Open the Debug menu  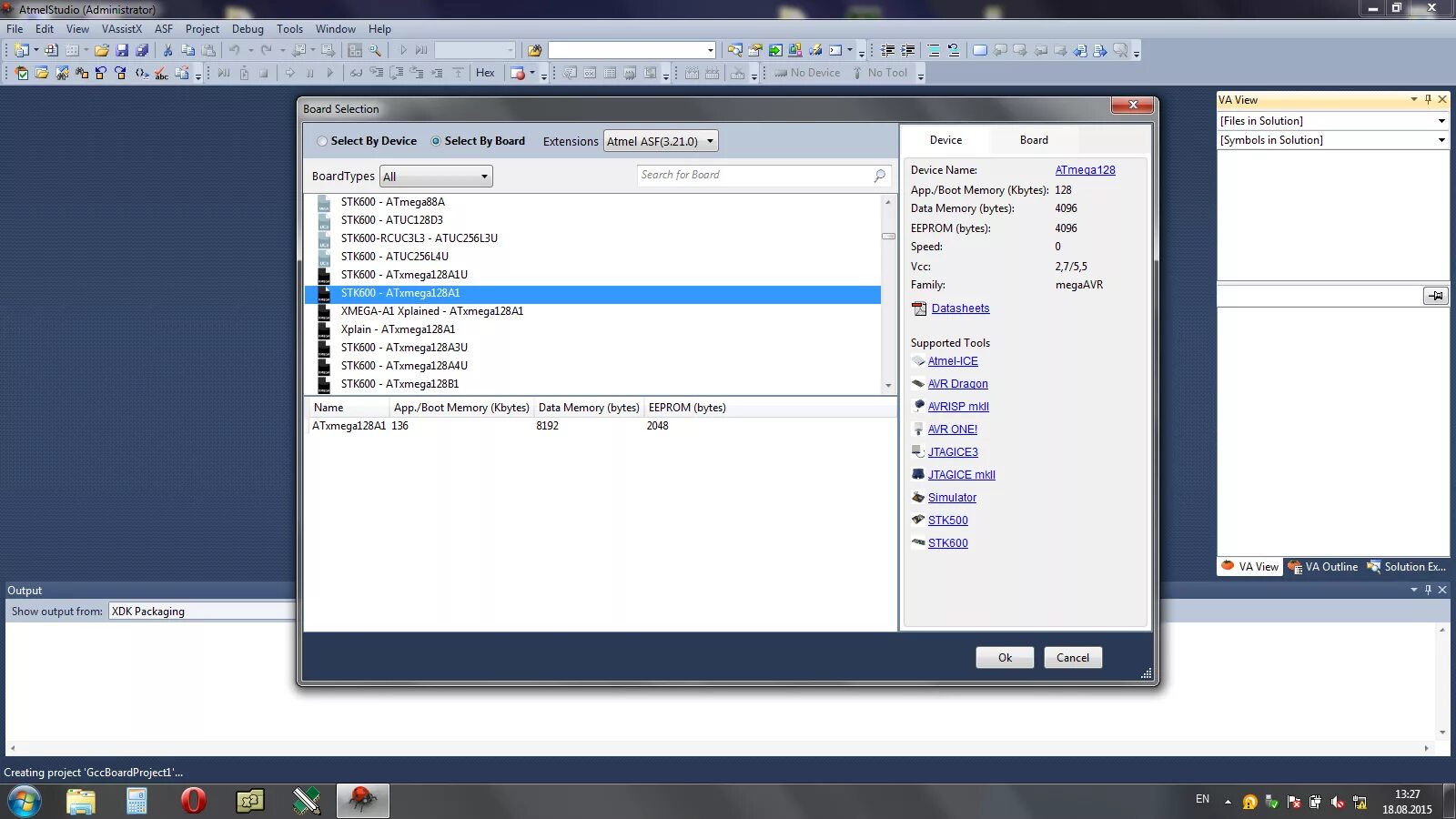tap(248, 29)
